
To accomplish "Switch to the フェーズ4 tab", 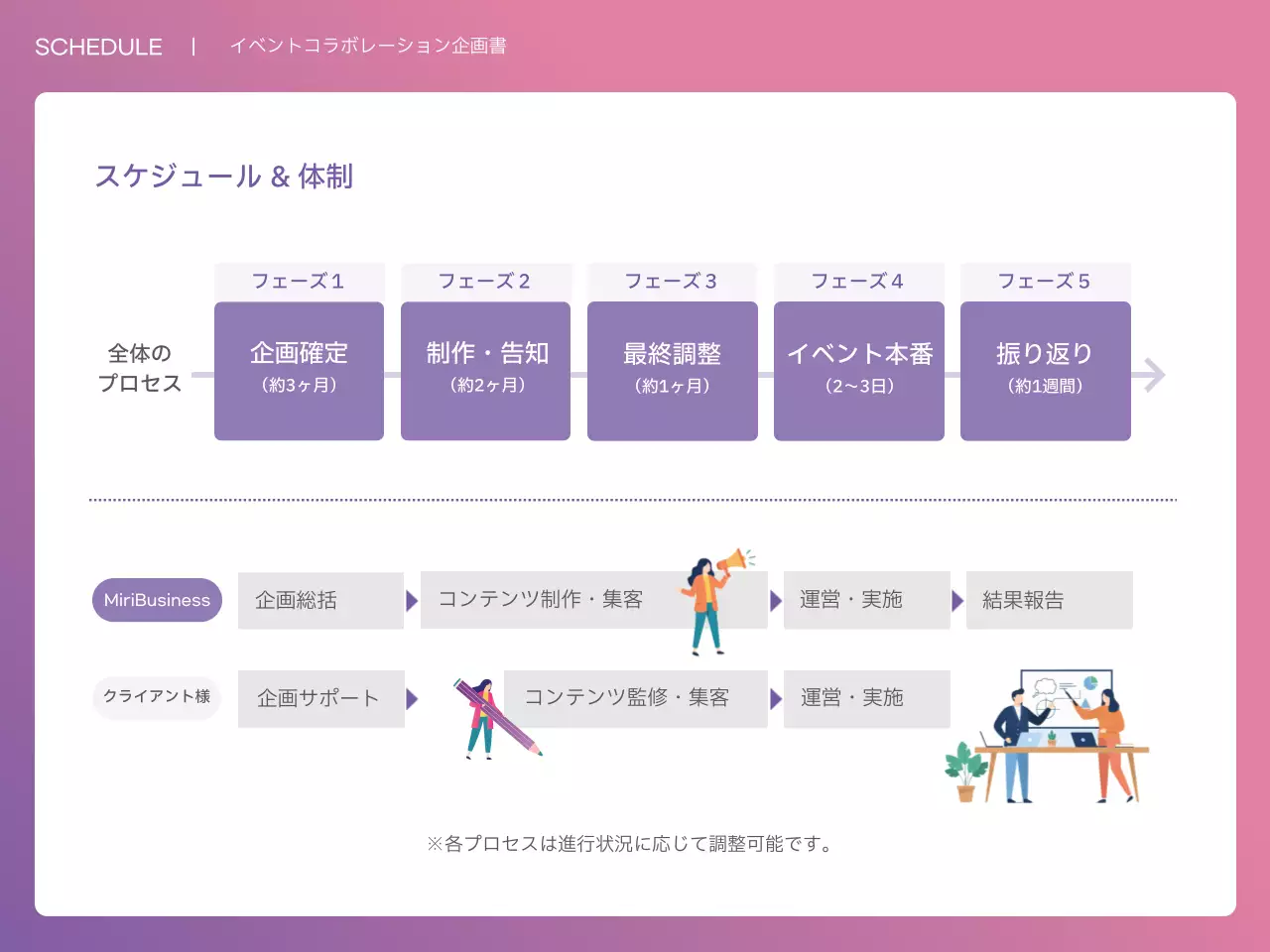I will pyautogui.click(x=858, y=281).
